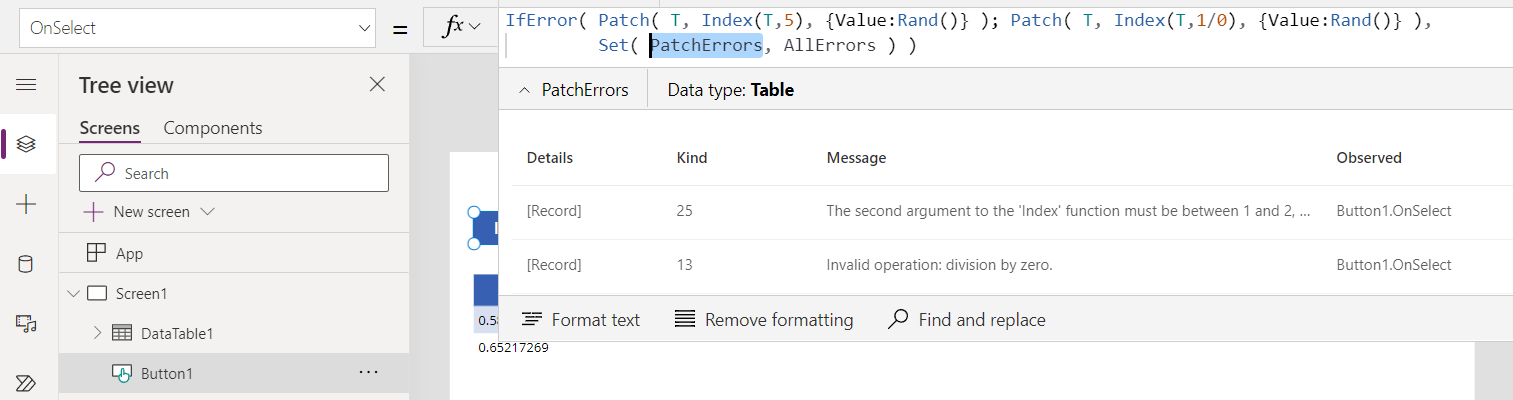The image size is (1513, 400).
Task: Click the Insert plus icon in left rail
Action: (x=27, y=204)
